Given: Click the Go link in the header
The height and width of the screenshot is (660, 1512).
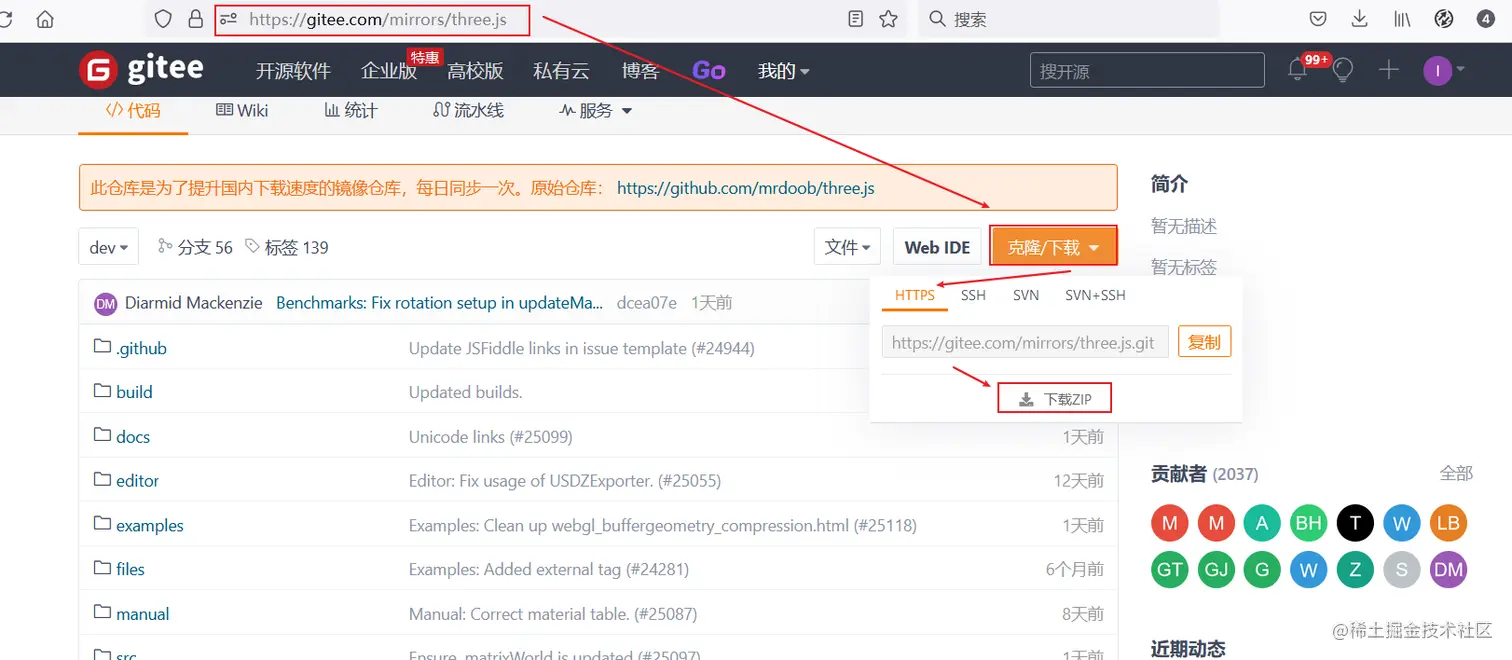Looking at the screenshot, I should click(708, 70).
